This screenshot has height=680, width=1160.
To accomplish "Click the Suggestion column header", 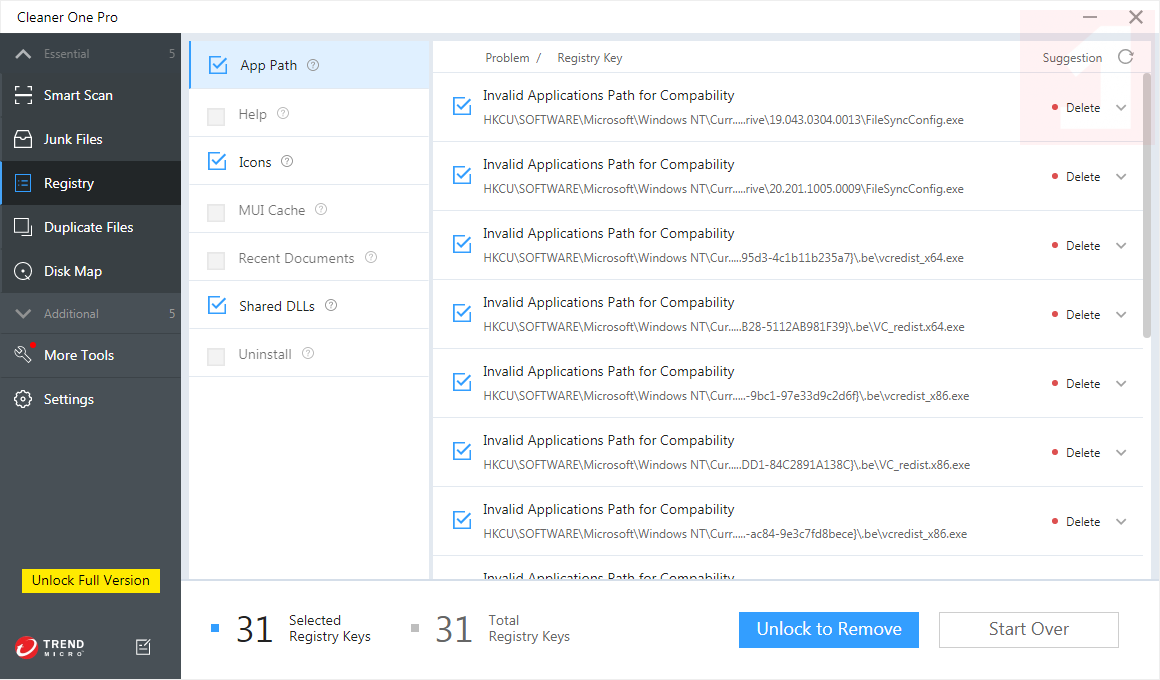I will coord(1072,58).
